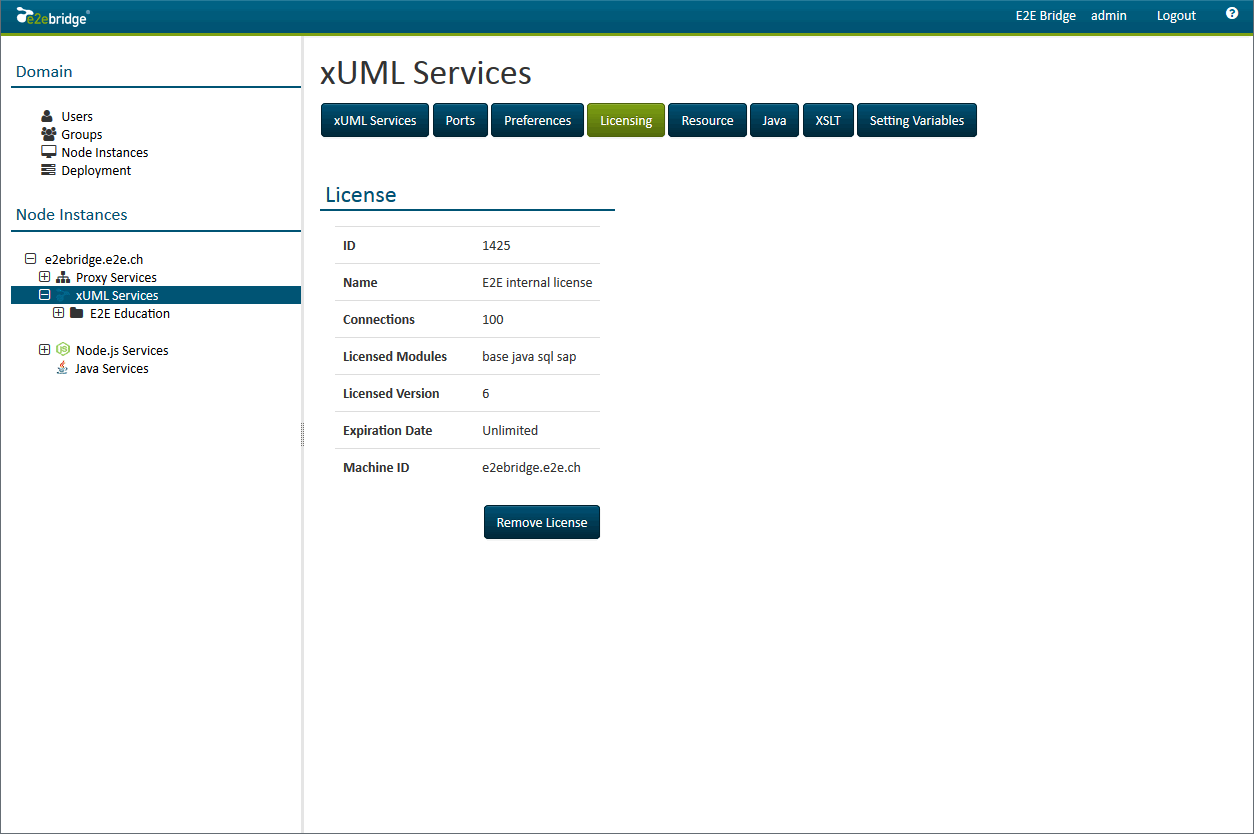
Task: Collapse the e2ebridge.e2e.ch node
Action: click(30, 259)
